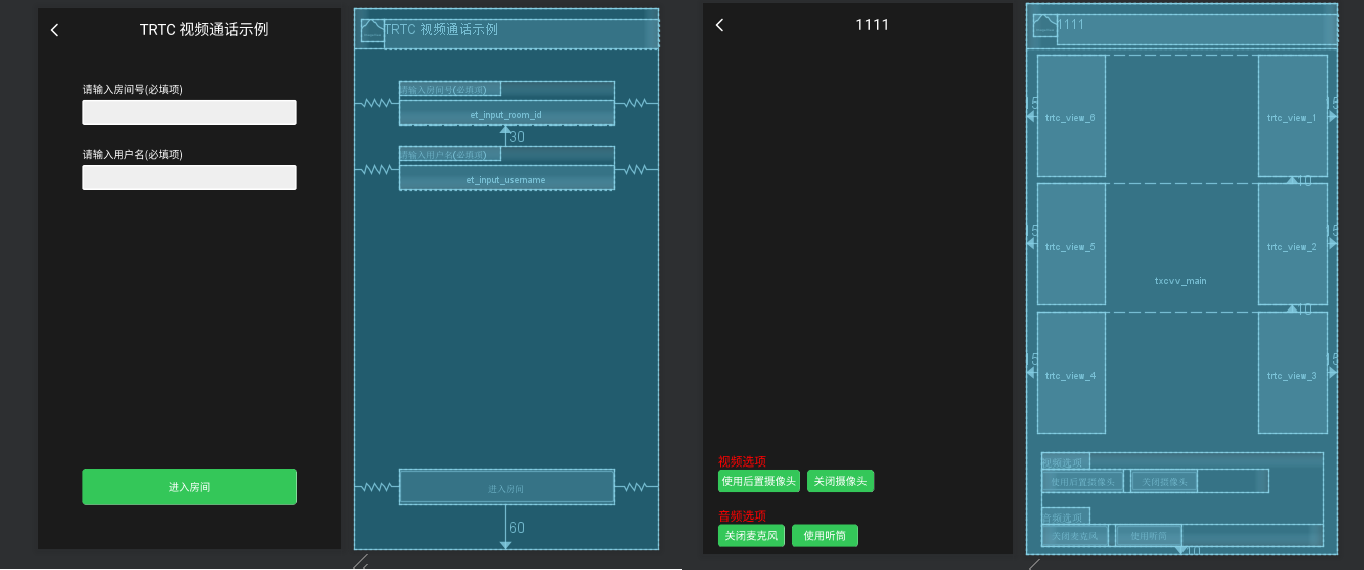Select txcvv_main view label in blueprint
Screen dimensions: 1364x570
point(1181,281)
